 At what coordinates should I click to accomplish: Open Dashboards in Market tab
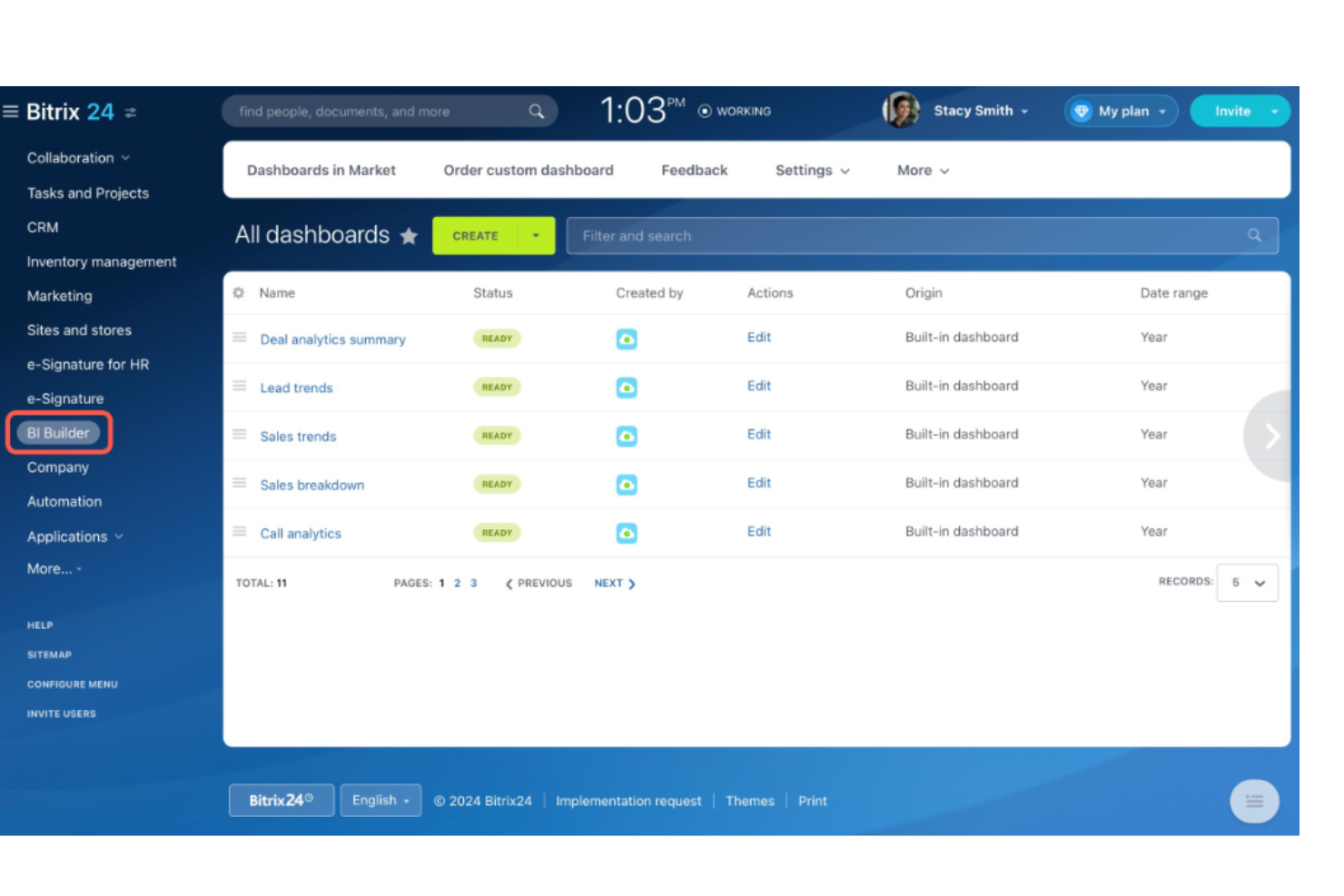pyautogui.click(x=321, y=171)
